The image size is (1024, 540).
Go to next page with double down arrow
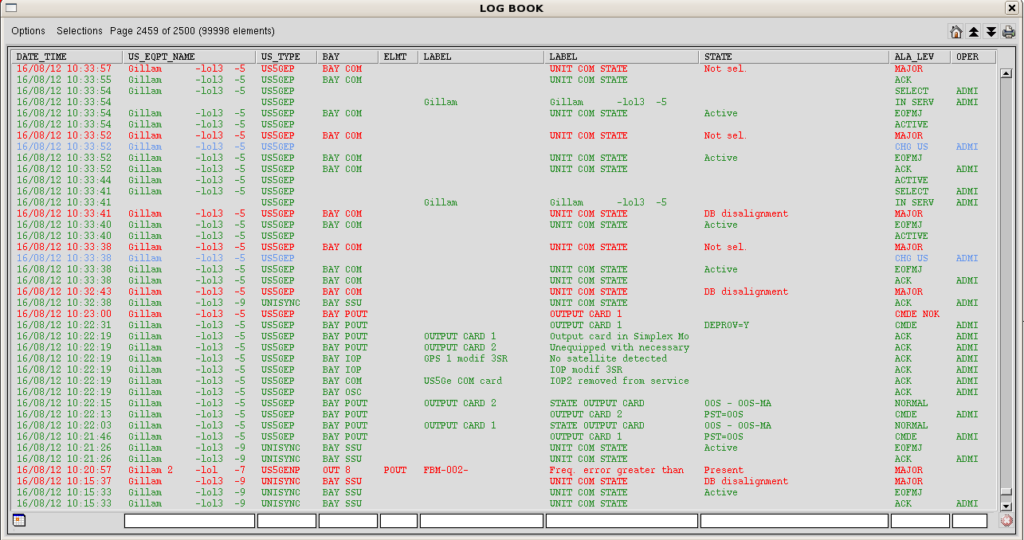[990, 32]
